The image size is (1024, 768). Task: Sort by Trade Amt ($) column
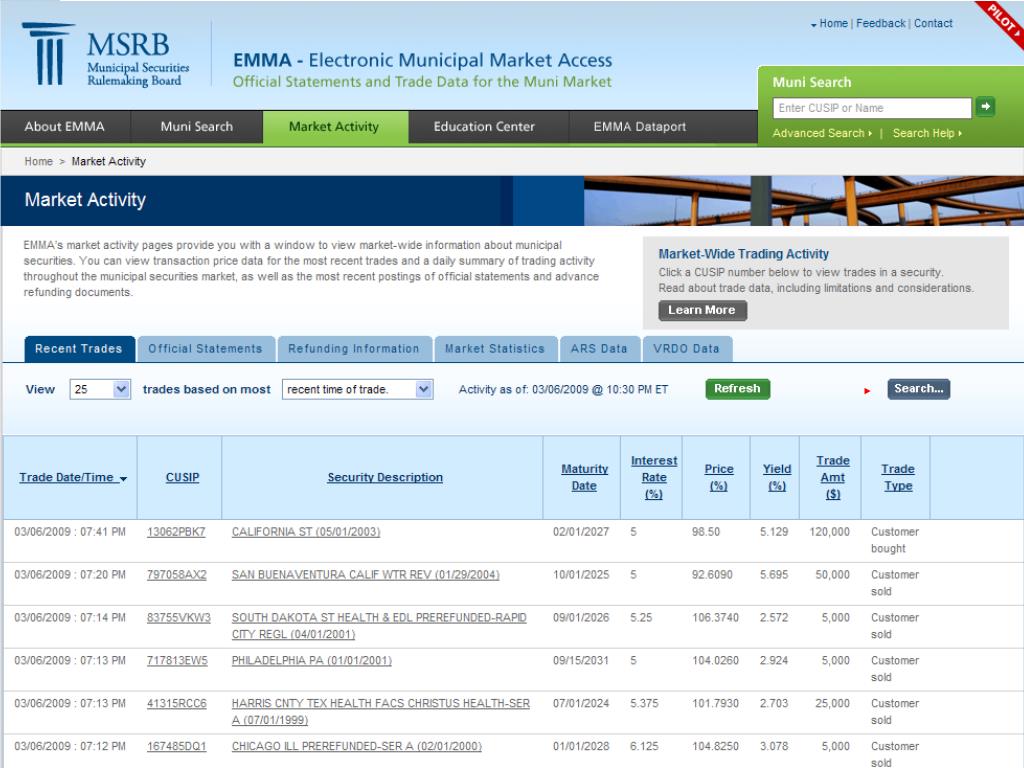tap(833, 477)
